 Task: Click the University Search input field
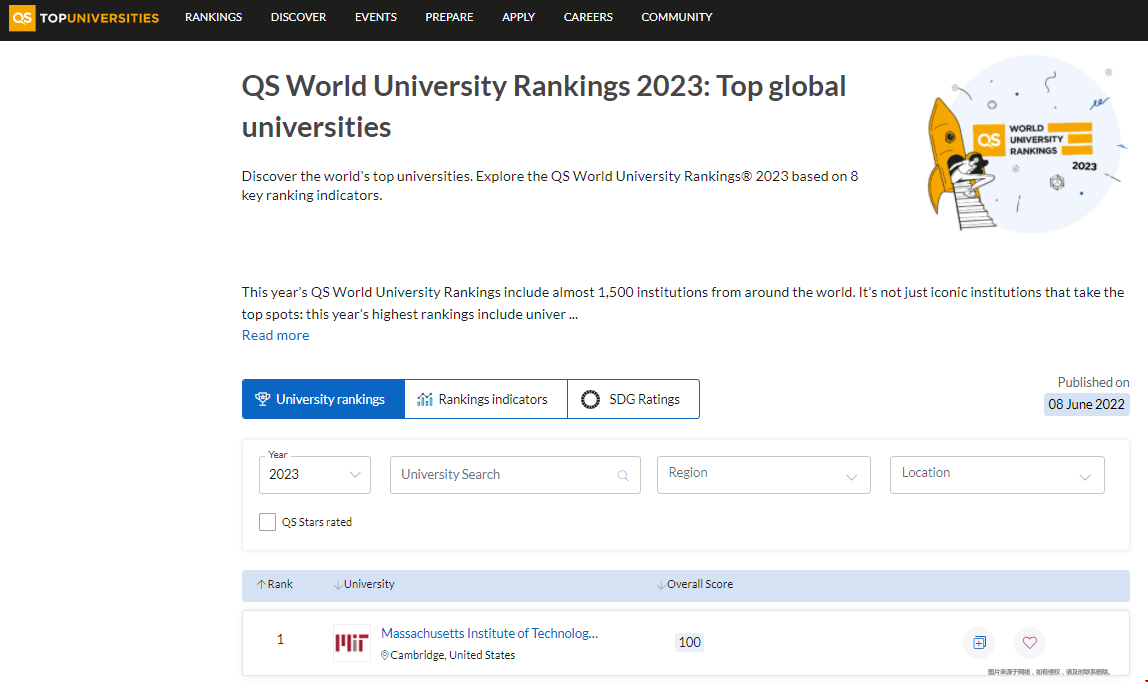pos(515,474)
